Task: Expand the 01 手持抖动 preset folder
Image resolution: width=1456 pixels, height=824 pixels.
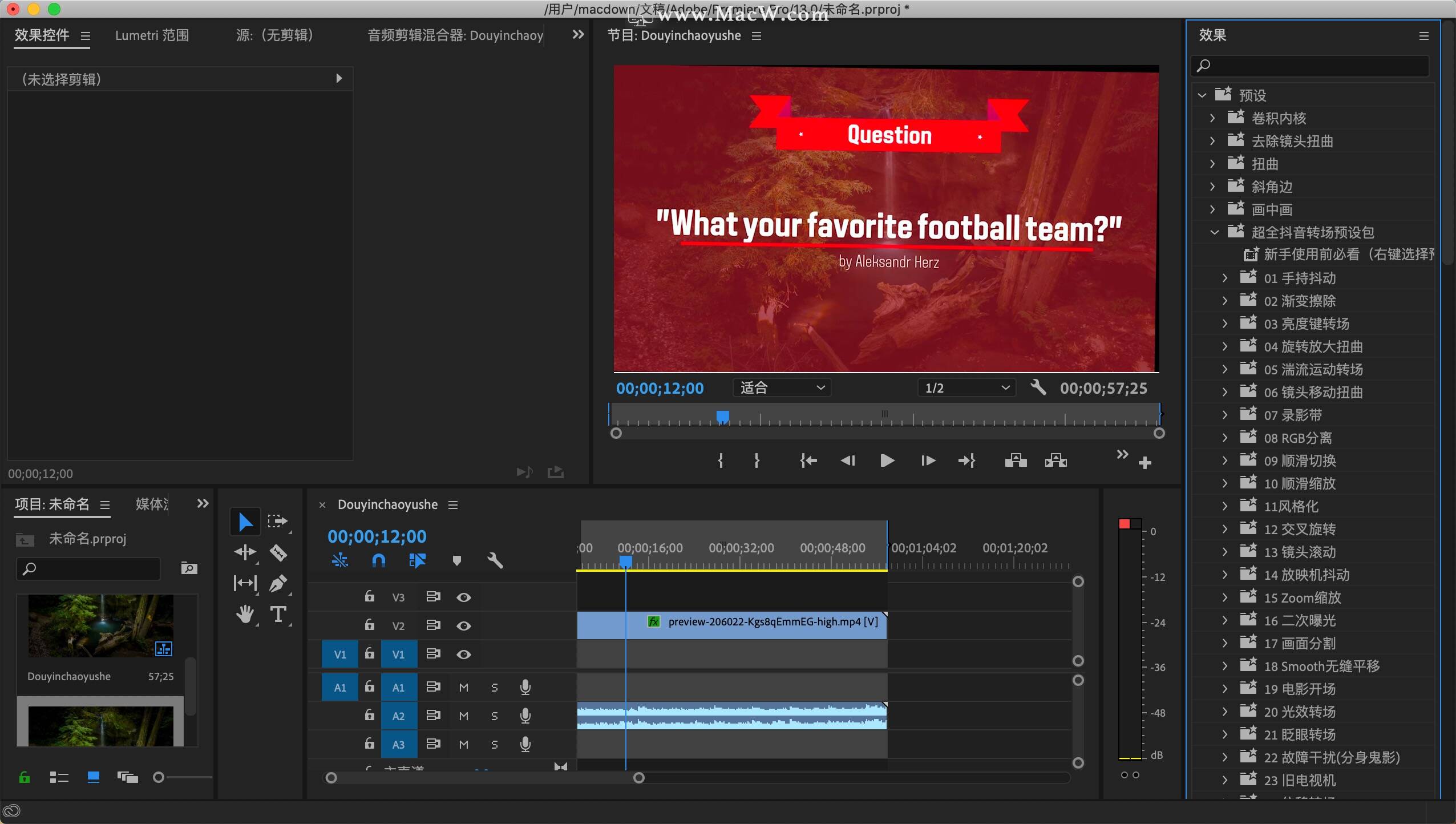Action: (1225, 278)
